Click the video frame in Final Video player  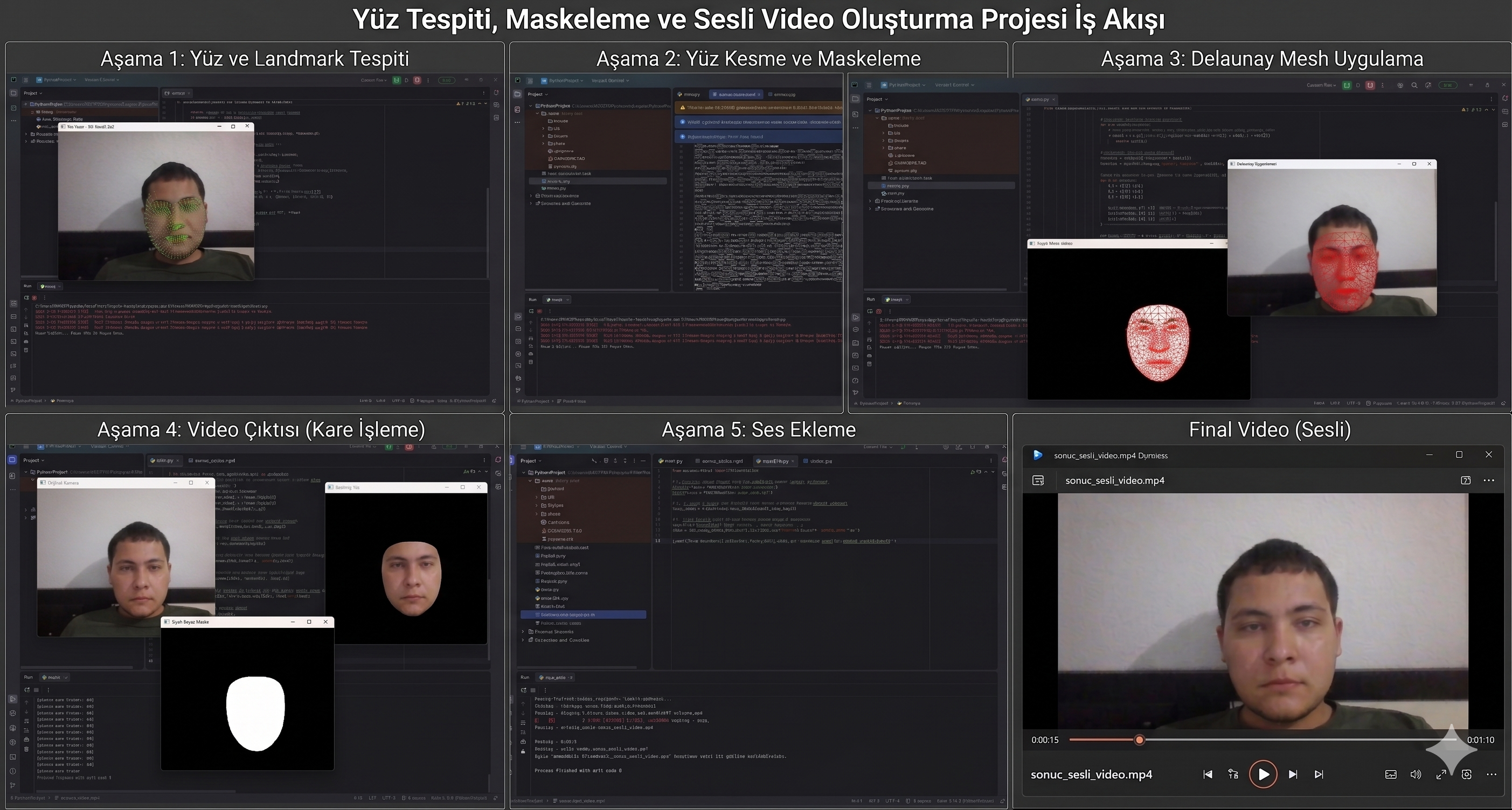(x=1263, y=611)
